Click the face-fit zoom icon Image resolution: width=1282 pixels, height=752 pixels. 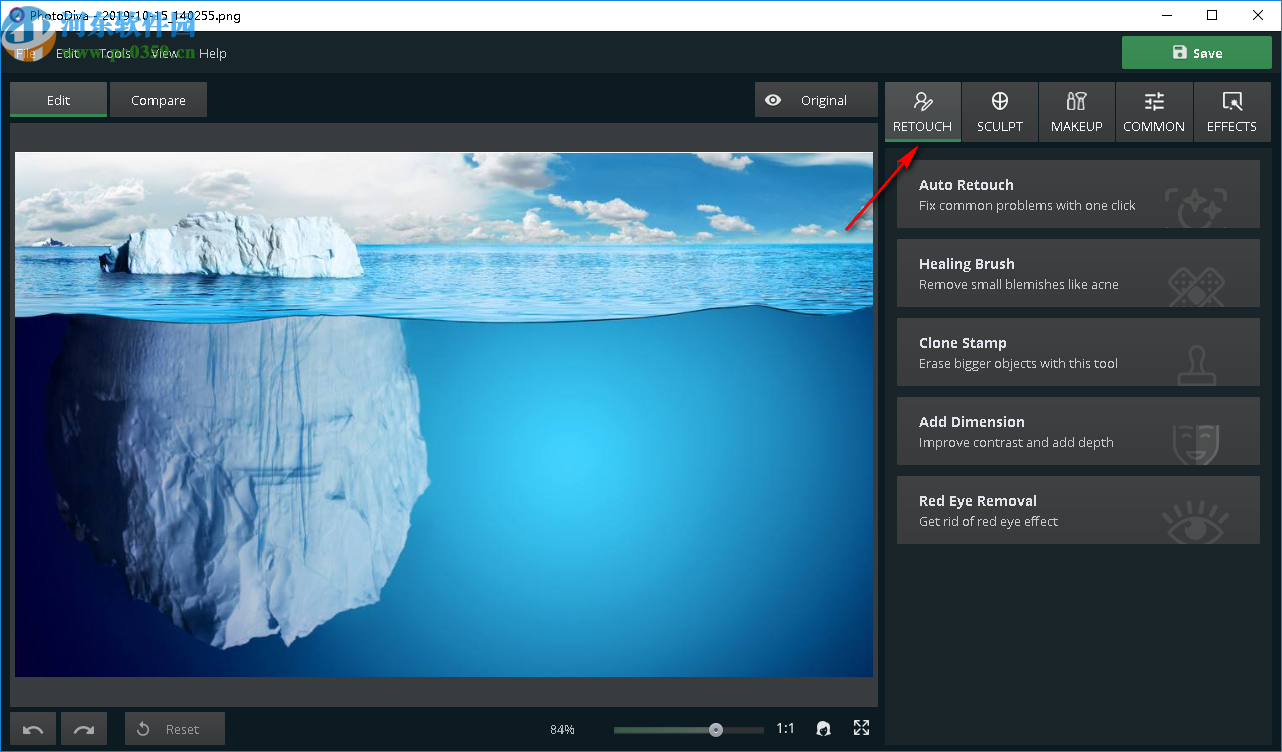point(823,729)
